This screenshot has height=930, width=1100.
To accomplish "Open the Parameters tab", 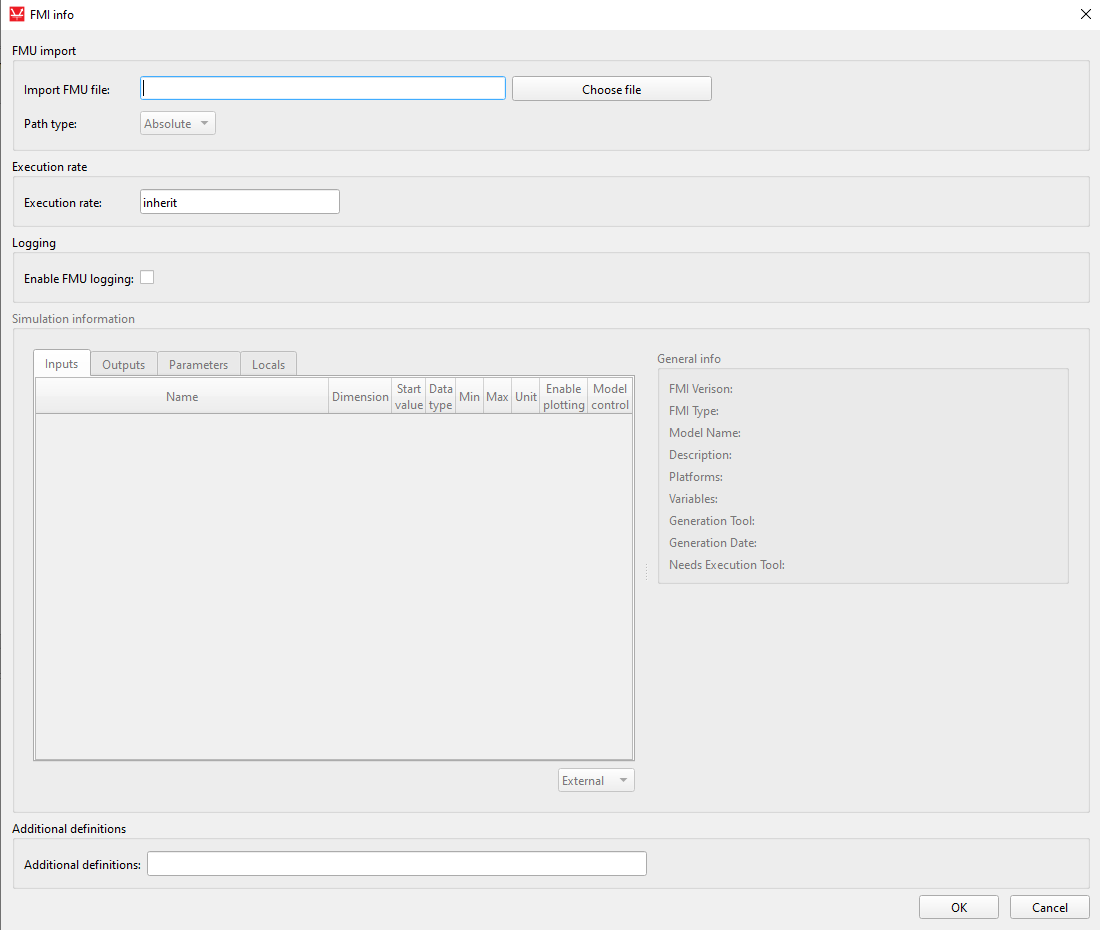I will coord(198,365).
